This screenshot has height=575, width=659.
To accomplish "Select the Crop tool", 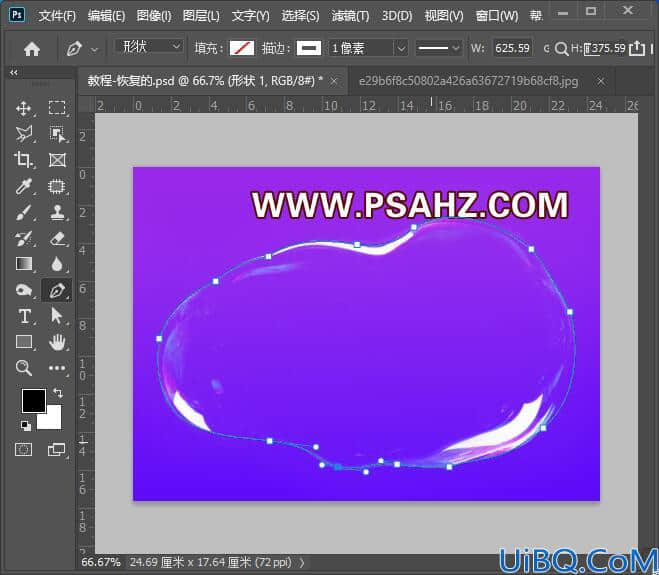I will (24, 160).
